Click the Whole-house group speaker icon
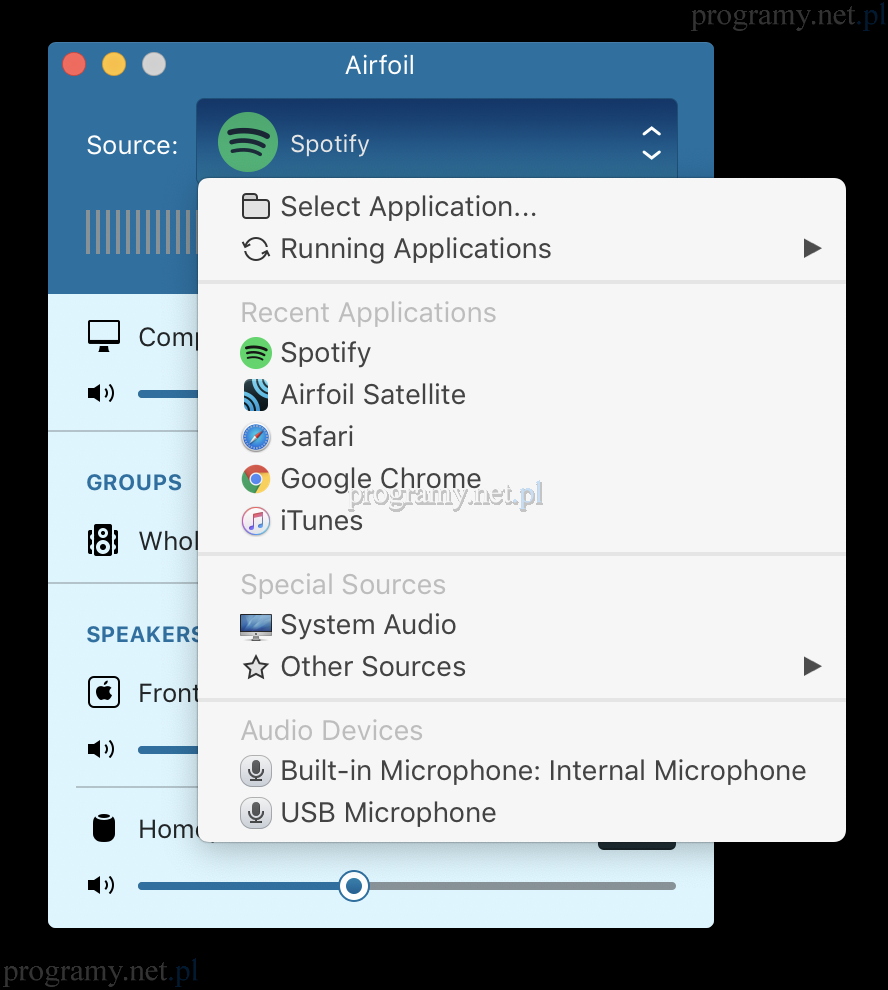Screen dimensions: 888x990 pos(104,541)
